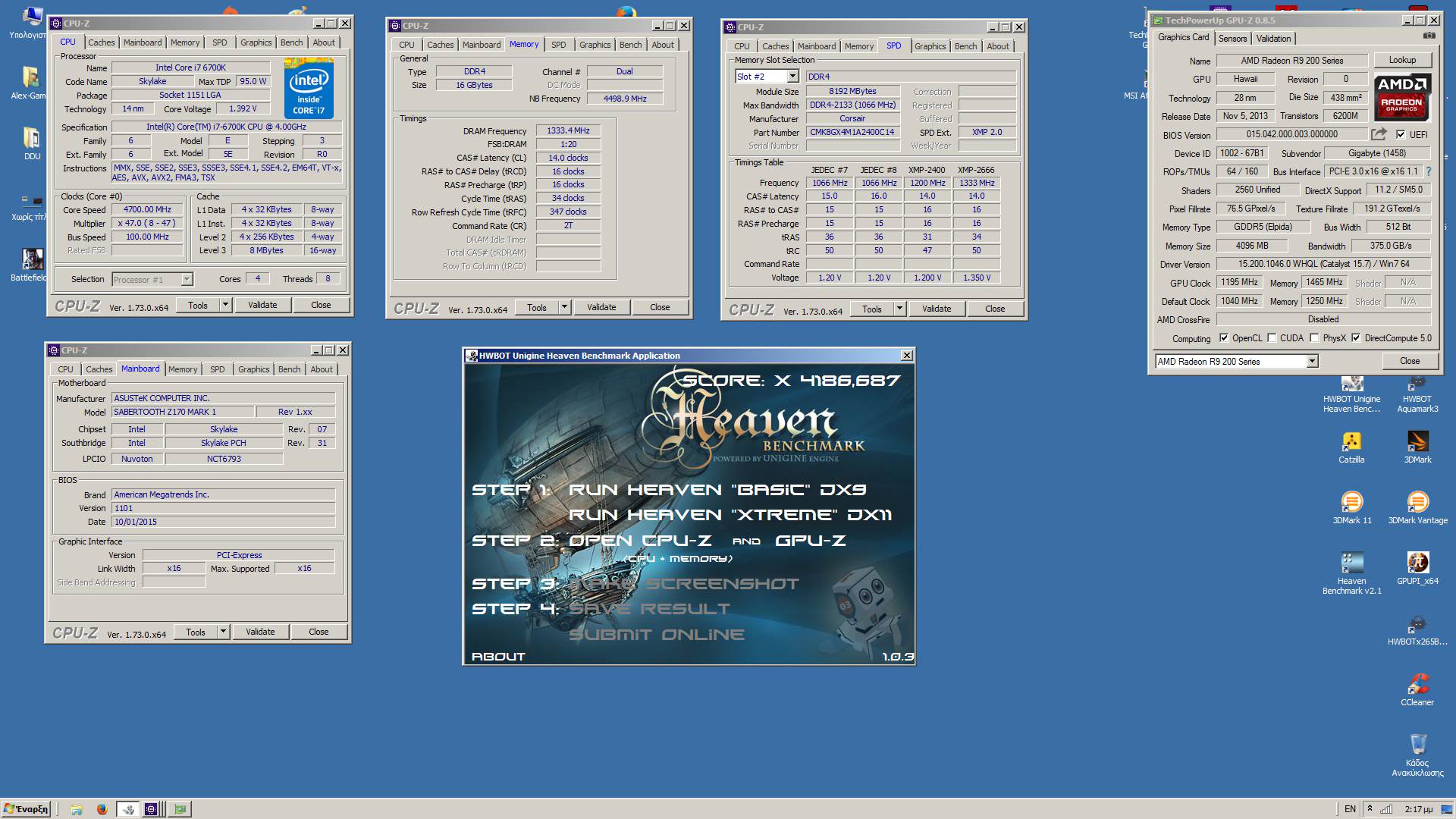This screenshot has width=1456, height=819.
Task: Click the EN language indicator in tray
Action: (1350, 809)
